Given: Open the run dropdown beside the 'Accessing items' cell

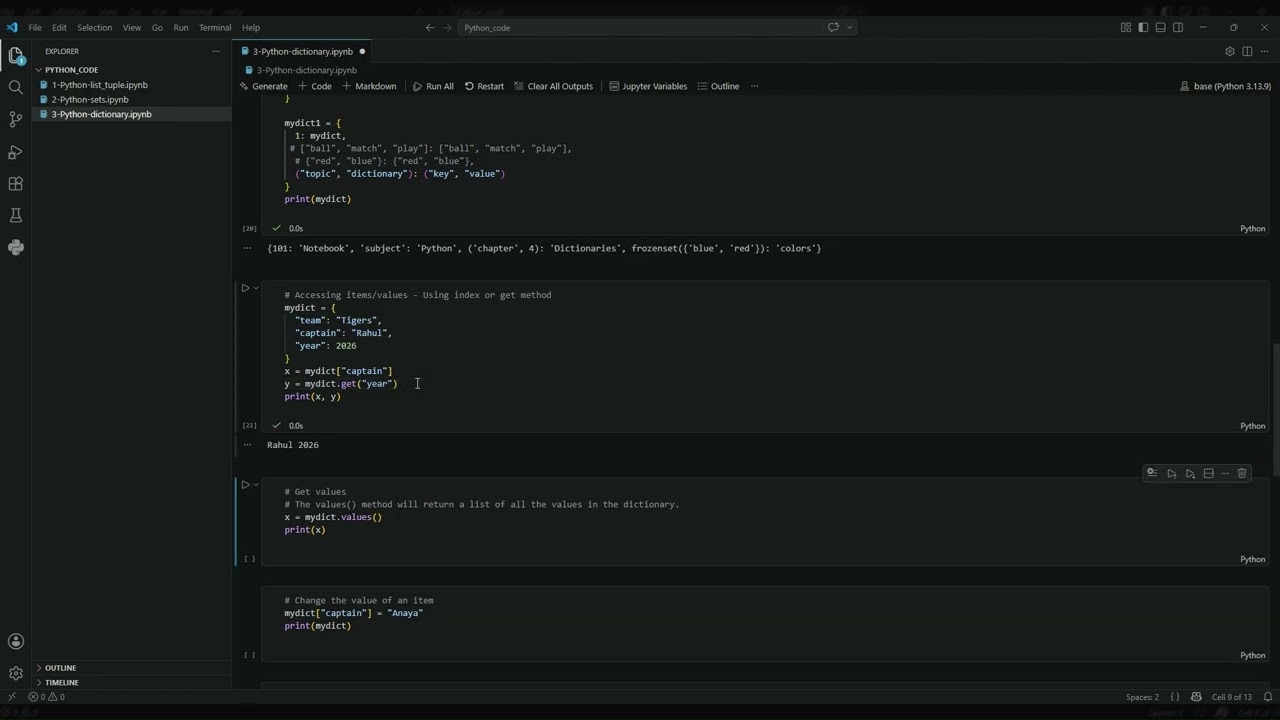Looking at the screenshot, I should pyautogui.click(x=256, y=288).
